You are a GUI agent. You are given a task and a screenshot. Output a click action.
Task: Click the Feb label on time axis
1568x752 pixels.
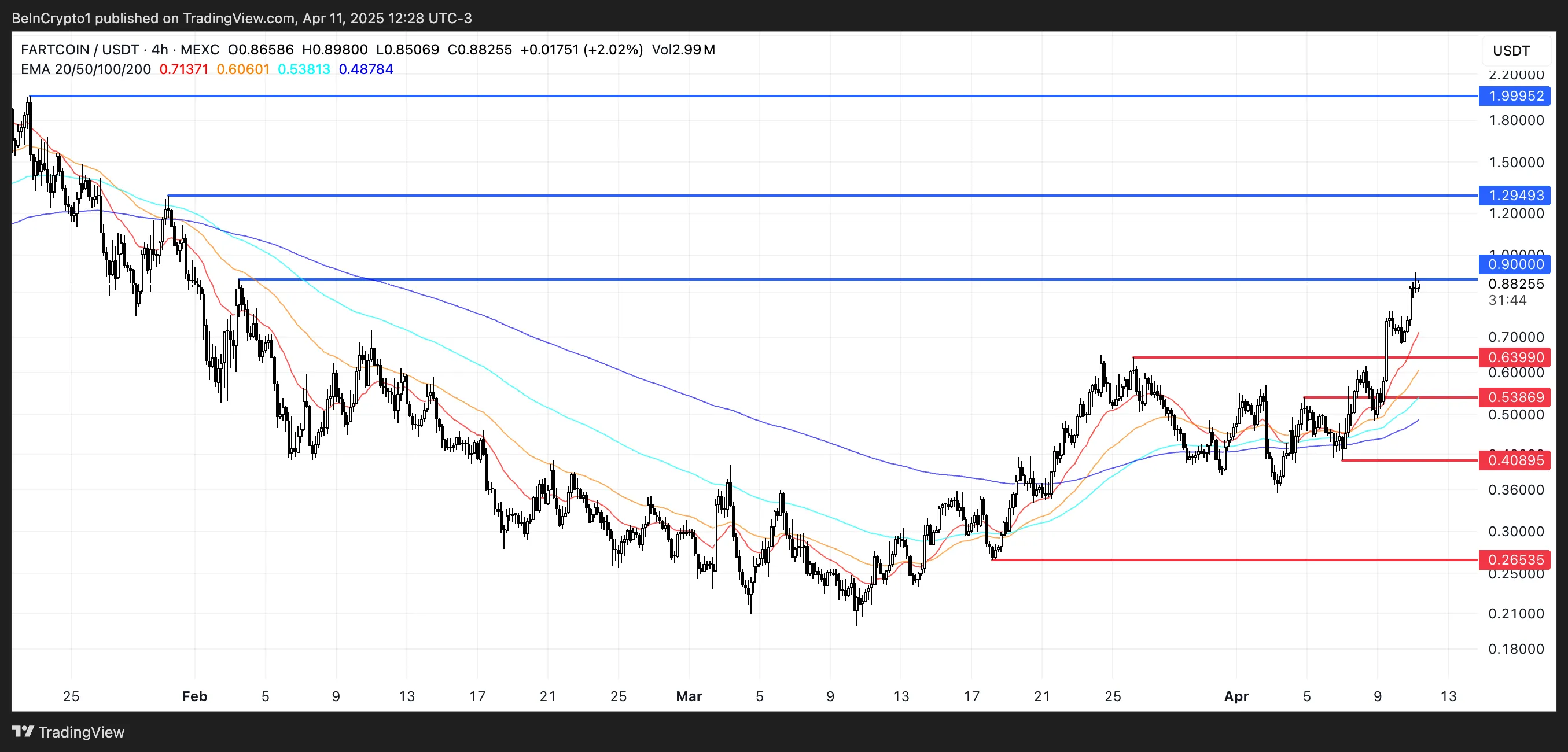[x=195, y=696]
